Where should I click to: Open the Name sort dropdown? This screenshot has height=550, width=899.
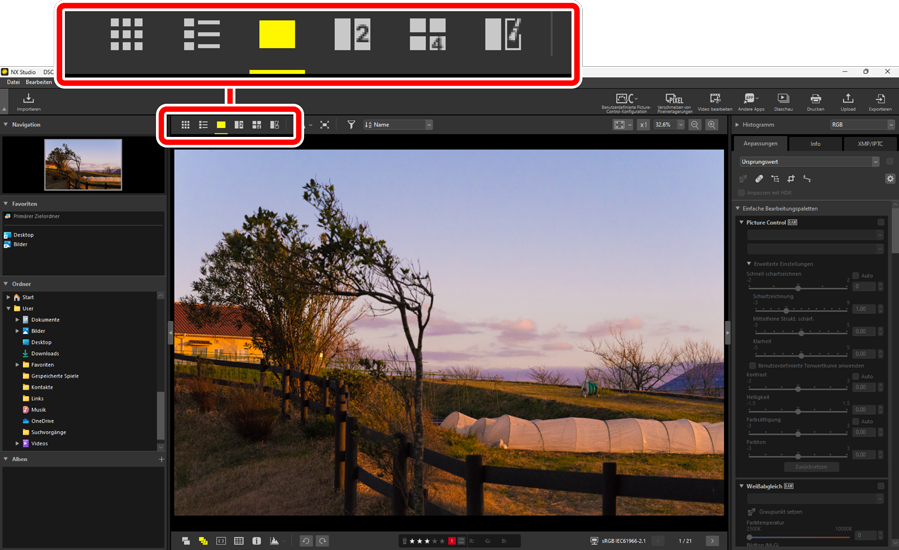point(398,125)
